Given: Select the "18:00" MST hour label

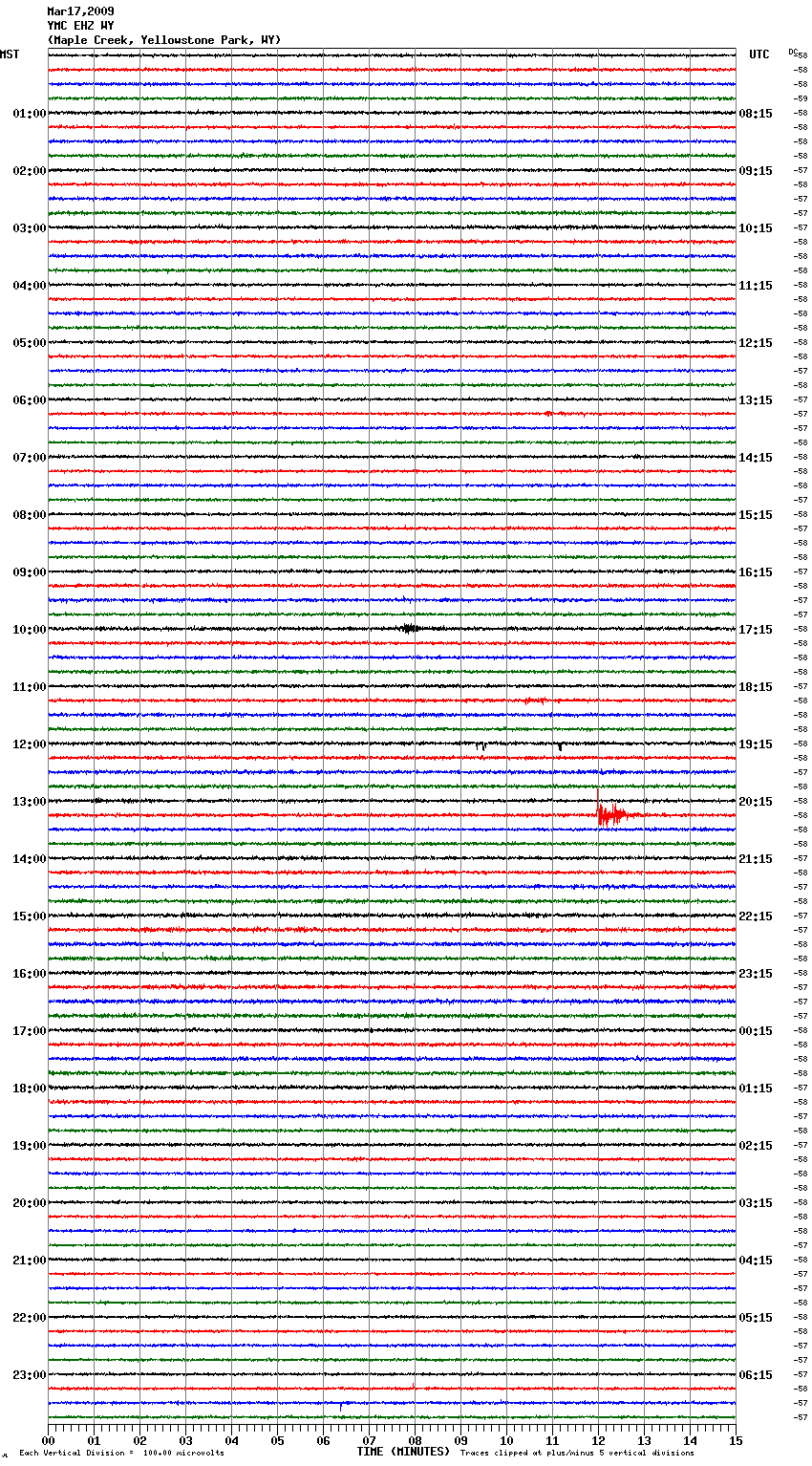Looking at the screenshot, I should click(30, 1089).
